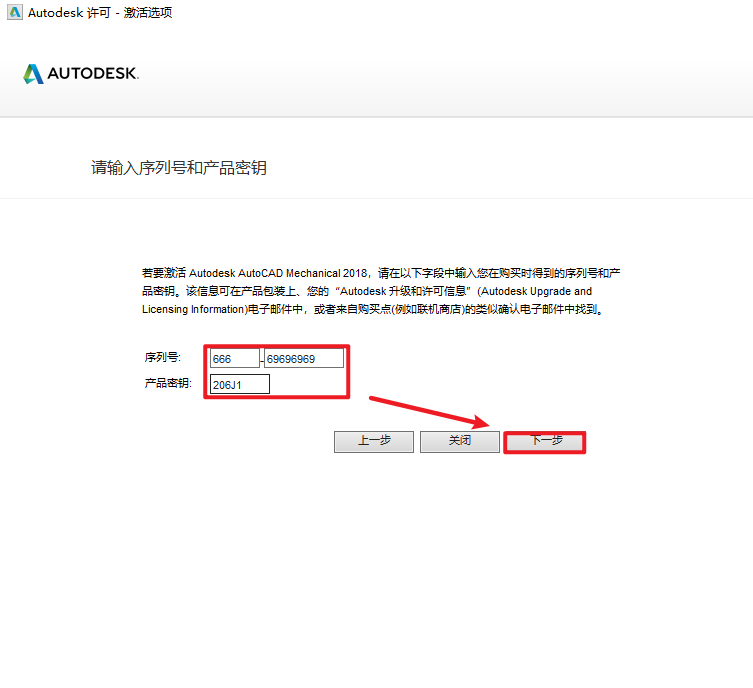Viewport: 753px width, 688px height.
Task: Click the dash separator between the serial number fields
Action: 262,359
